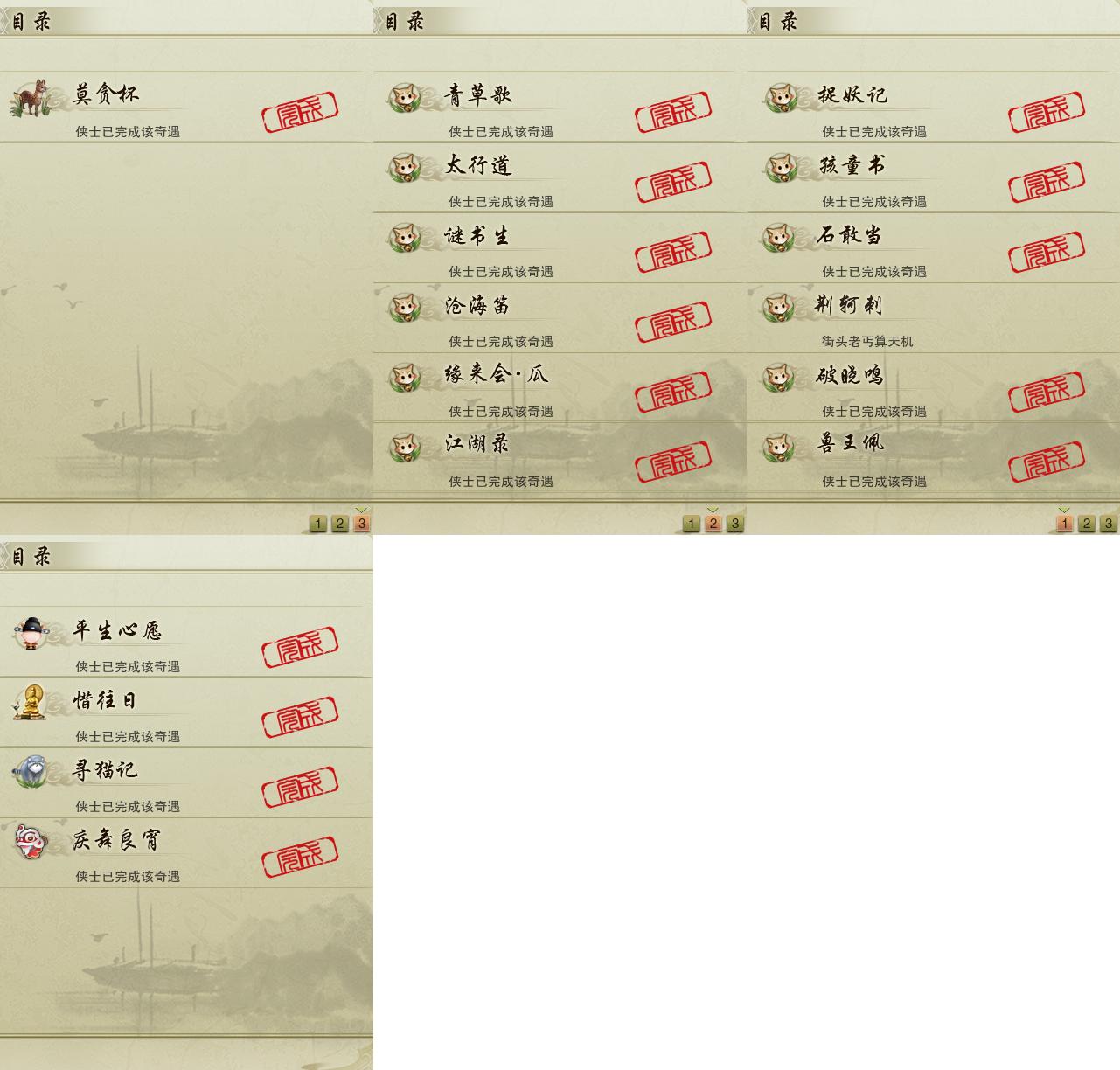Click the cat icon beside 捉妖记
The height and width of the screenshot is (1070, 1120).
point(778,97)
